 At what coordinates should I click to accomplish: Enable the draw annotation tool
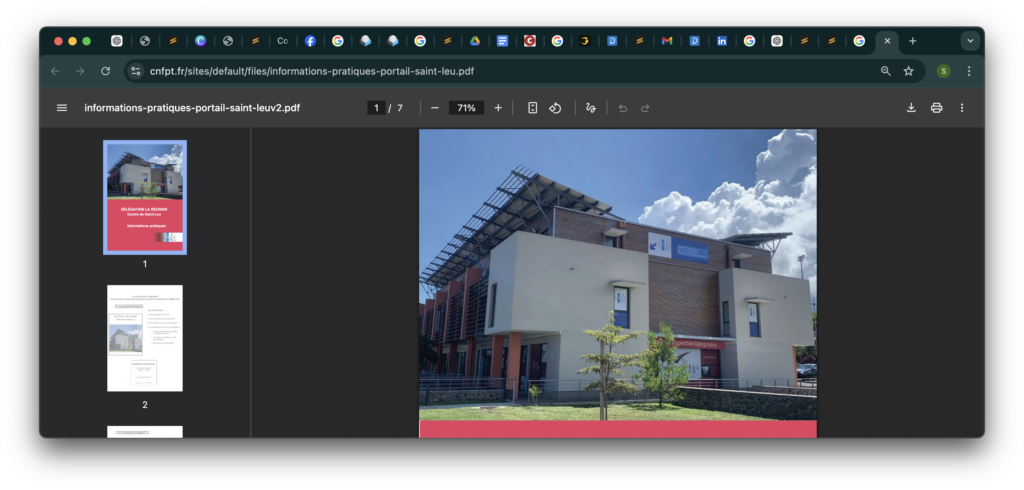[x=591, y=108]
